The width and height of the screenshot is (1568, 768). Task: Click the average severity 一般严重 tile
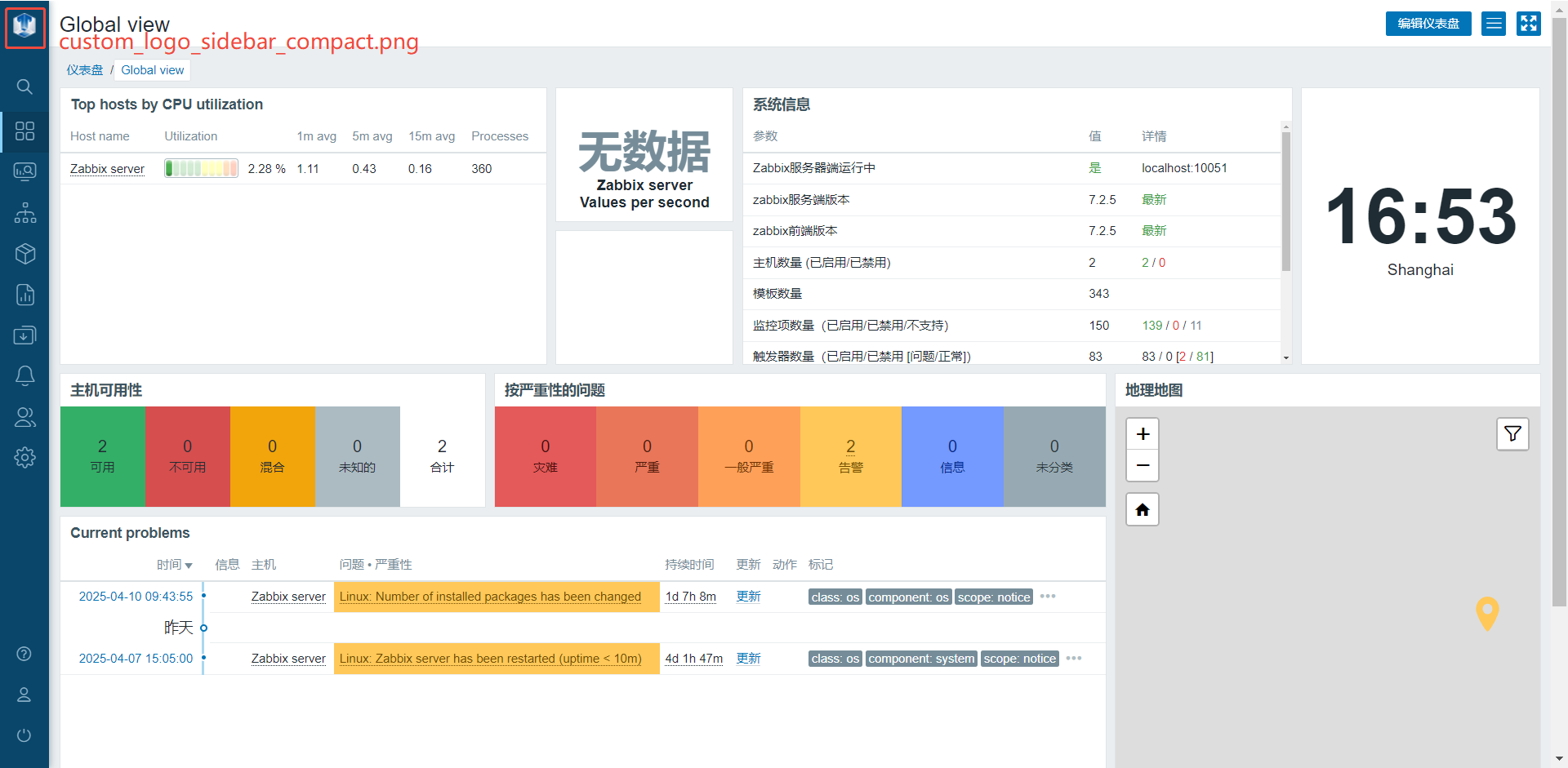coord(749,456)
